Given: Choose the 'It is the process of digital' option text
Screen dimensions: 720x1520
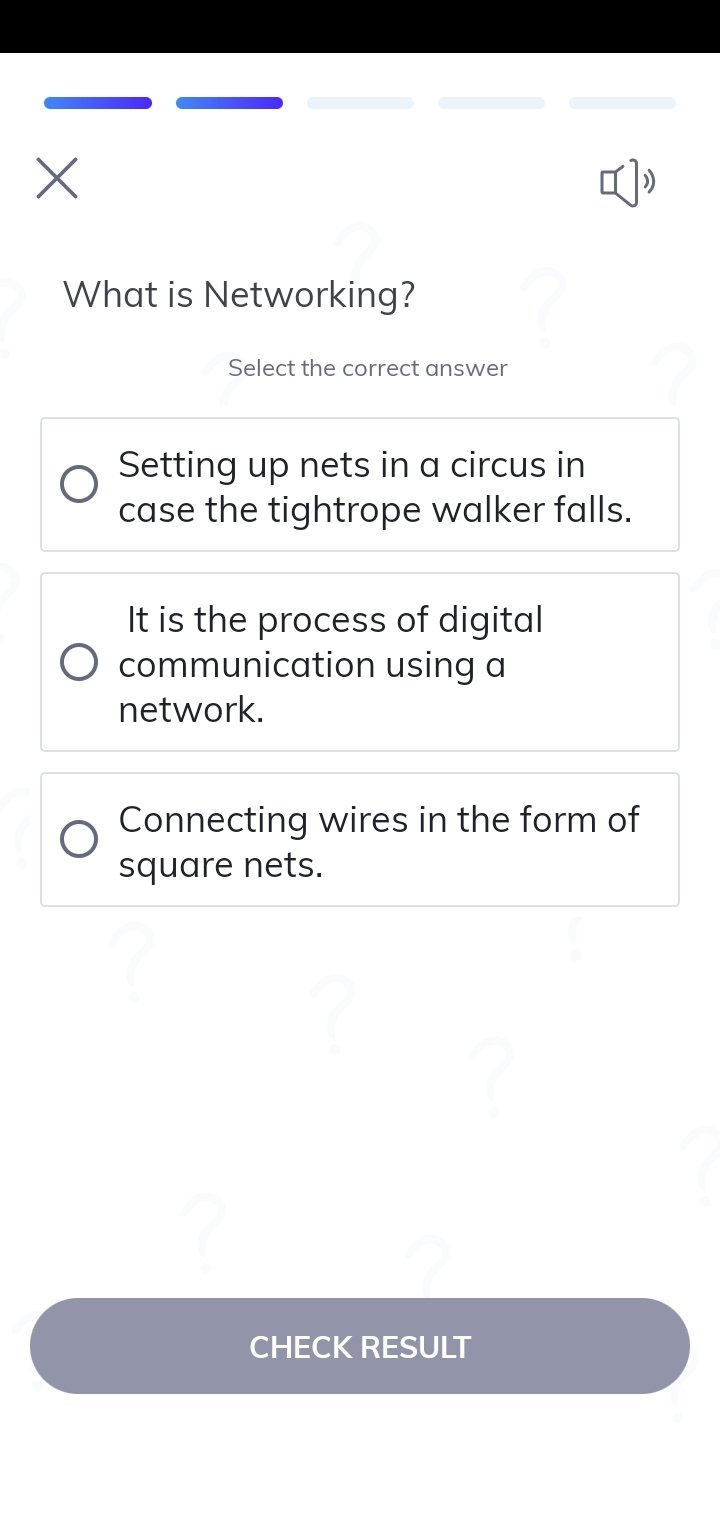Looking at the screenshot, I should (335, 620).
